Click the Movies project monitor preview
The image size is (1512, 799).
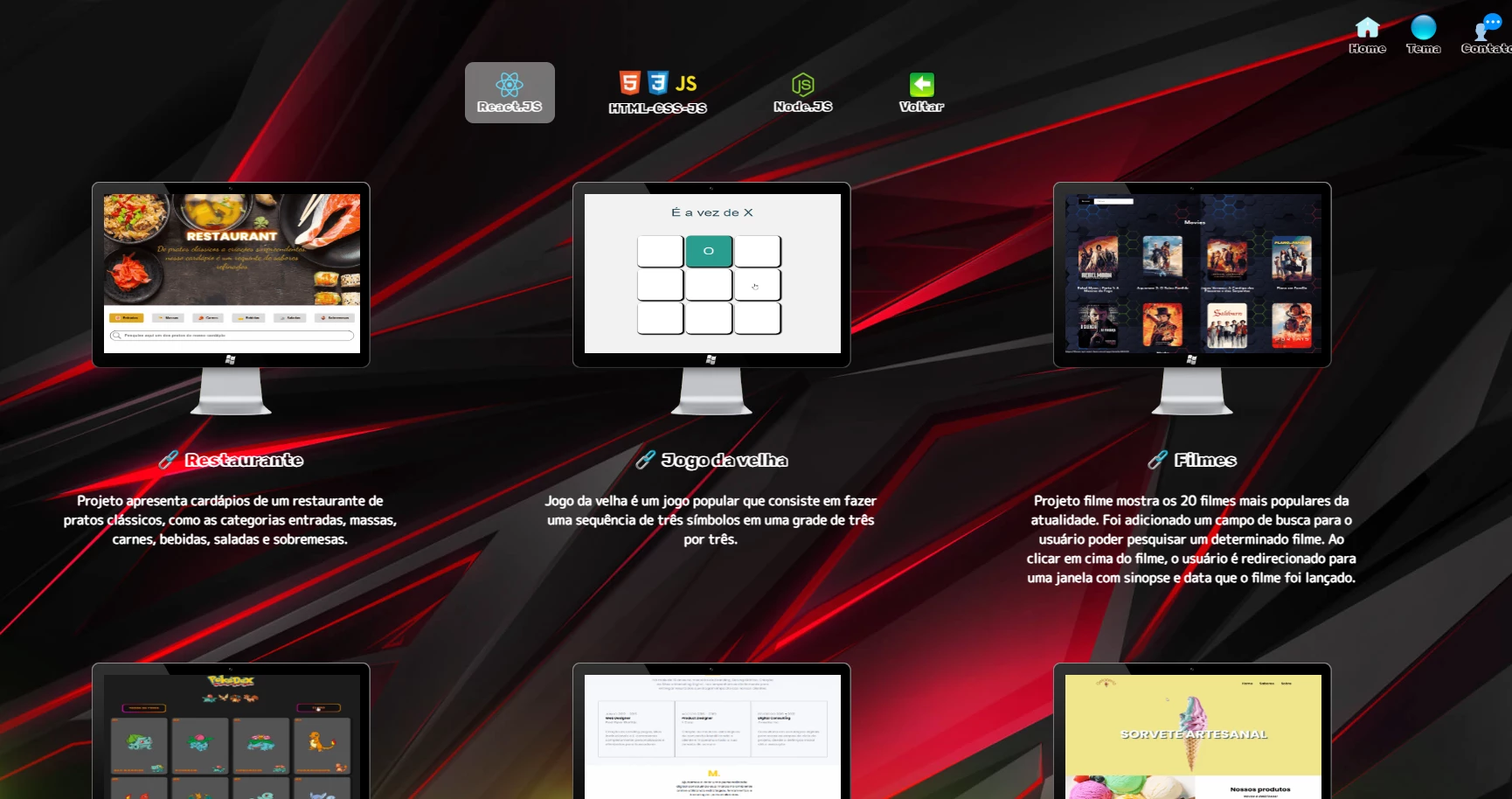point(1192,274)
